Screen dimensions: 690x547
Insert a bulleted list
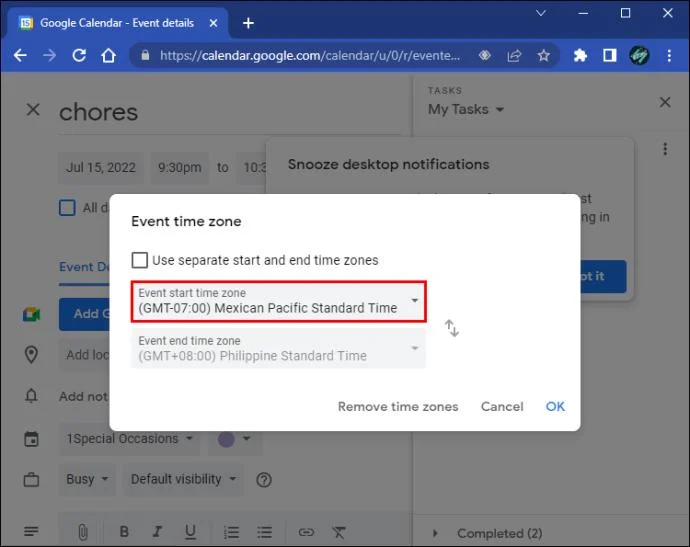[264, 532]
